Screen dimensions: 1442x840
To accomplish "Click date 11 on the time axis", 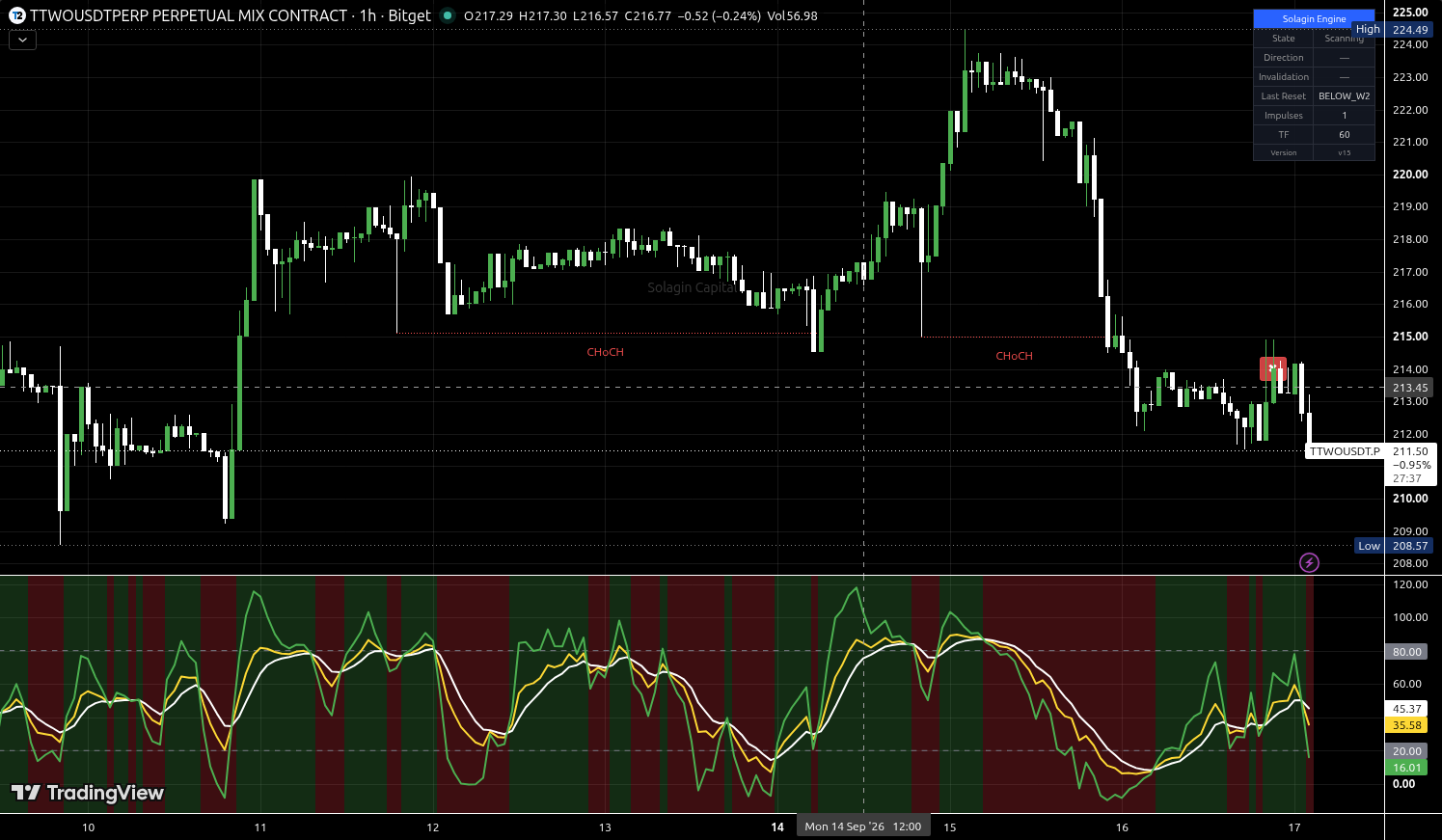I will (260, 827).
